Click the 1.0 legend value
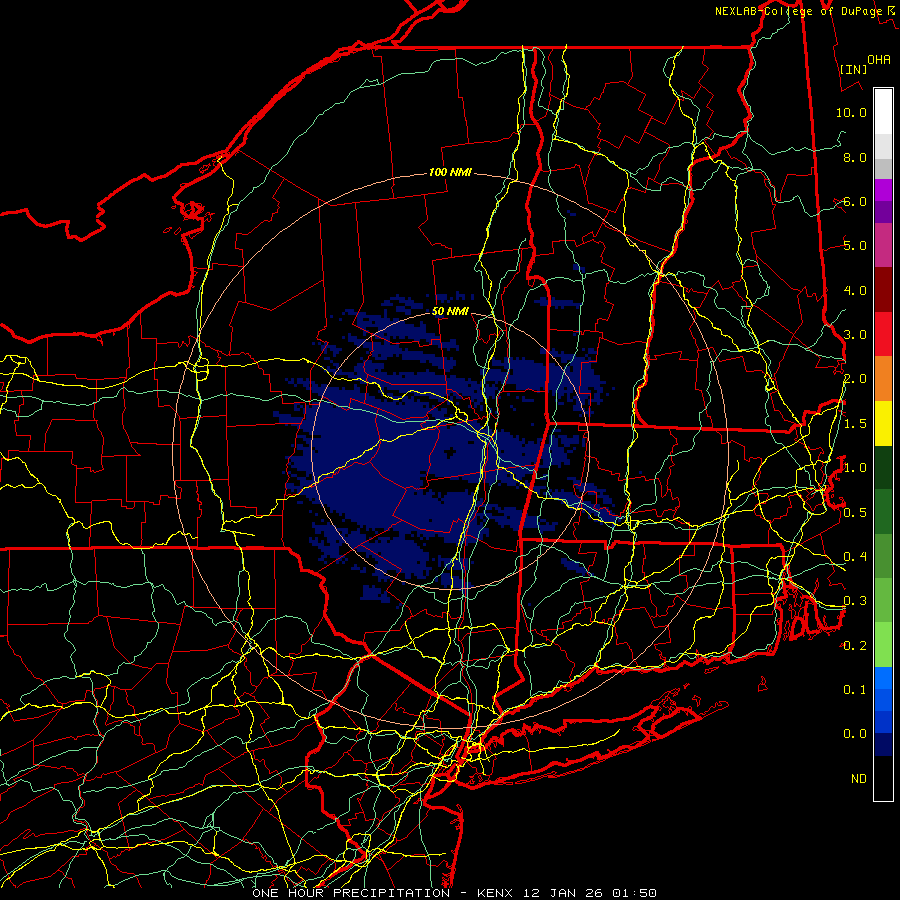900x900 pixels. (854, 468)
